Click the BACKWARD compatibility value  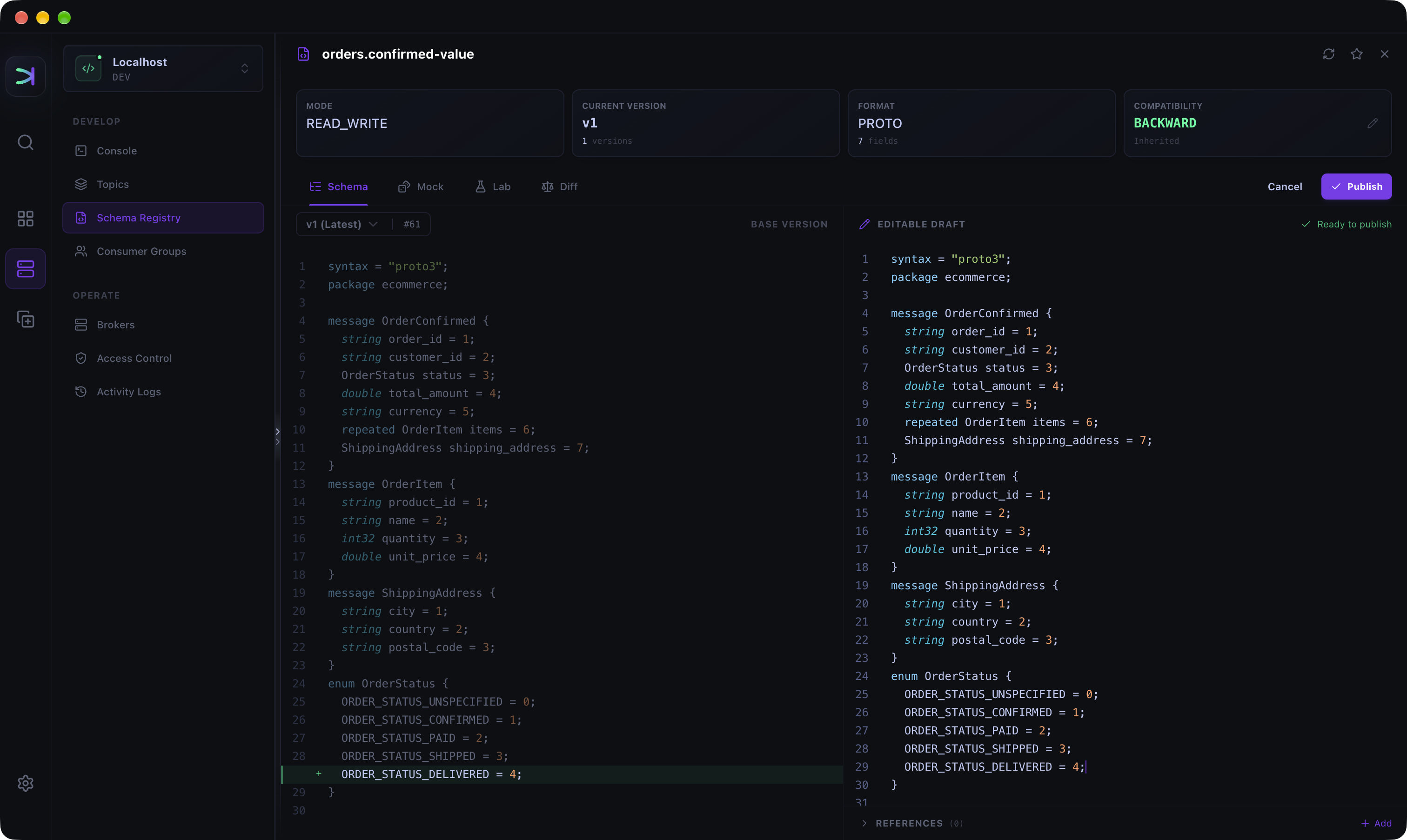pos(1165,123)
